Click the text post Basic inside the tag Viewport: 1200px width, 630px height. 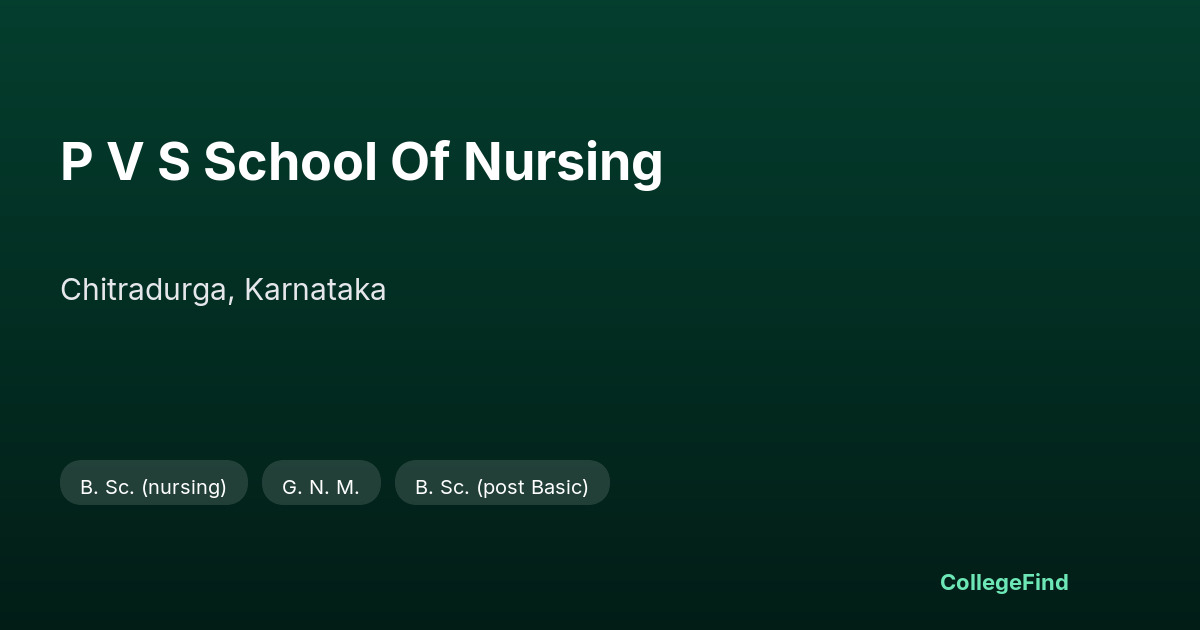[532, 488]
